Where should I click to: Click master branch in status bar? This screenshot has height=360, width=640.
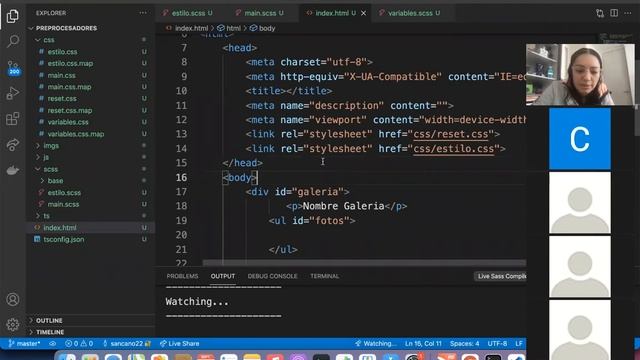coord(24,344)
